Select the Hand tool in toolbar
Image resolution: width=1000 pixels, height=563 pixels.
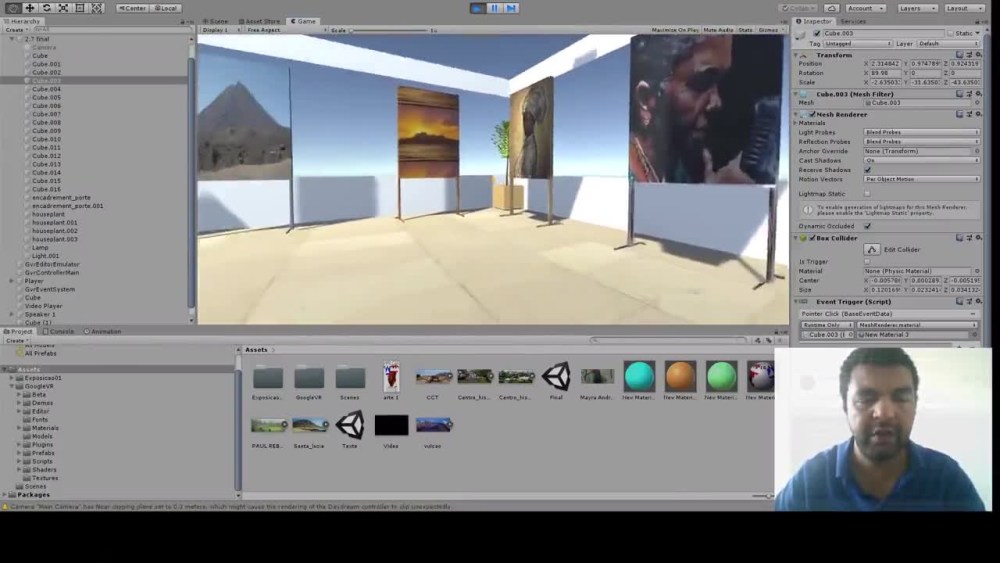pos(13,8)
